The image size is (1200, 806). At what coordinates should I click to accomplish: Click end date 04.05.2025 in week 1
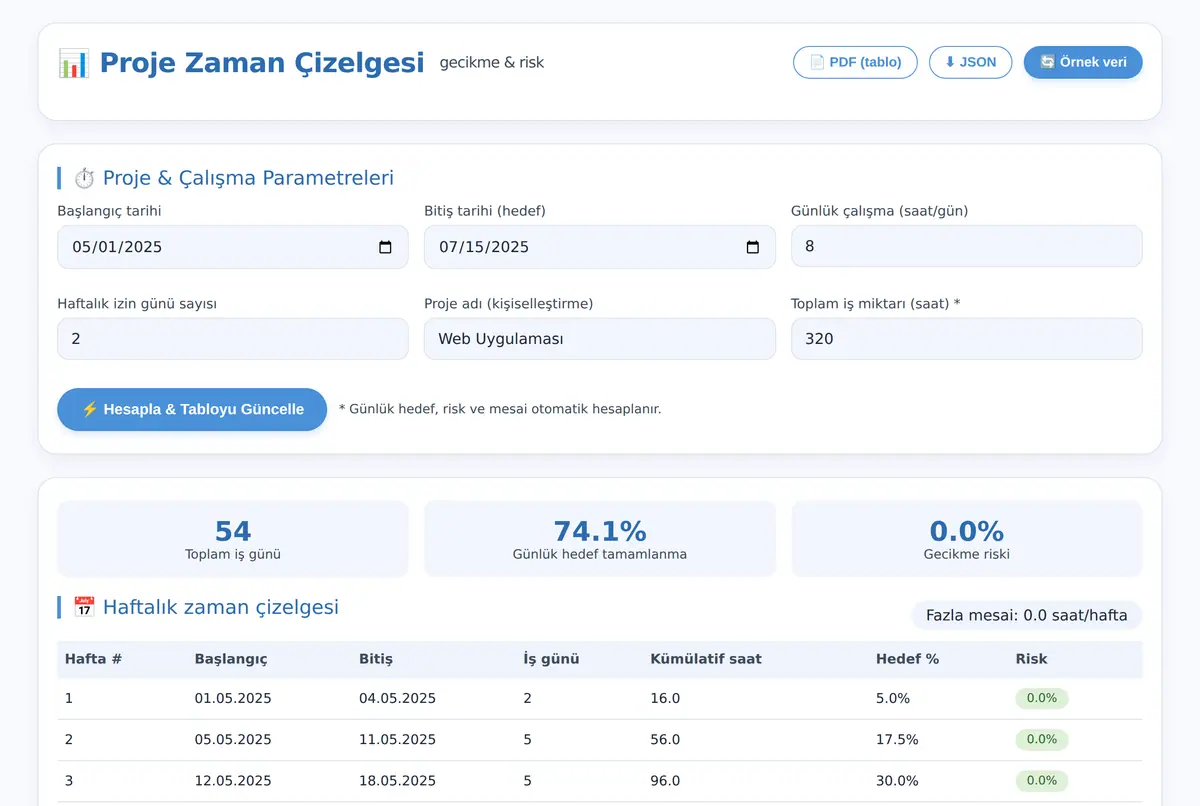pos(397,698)
